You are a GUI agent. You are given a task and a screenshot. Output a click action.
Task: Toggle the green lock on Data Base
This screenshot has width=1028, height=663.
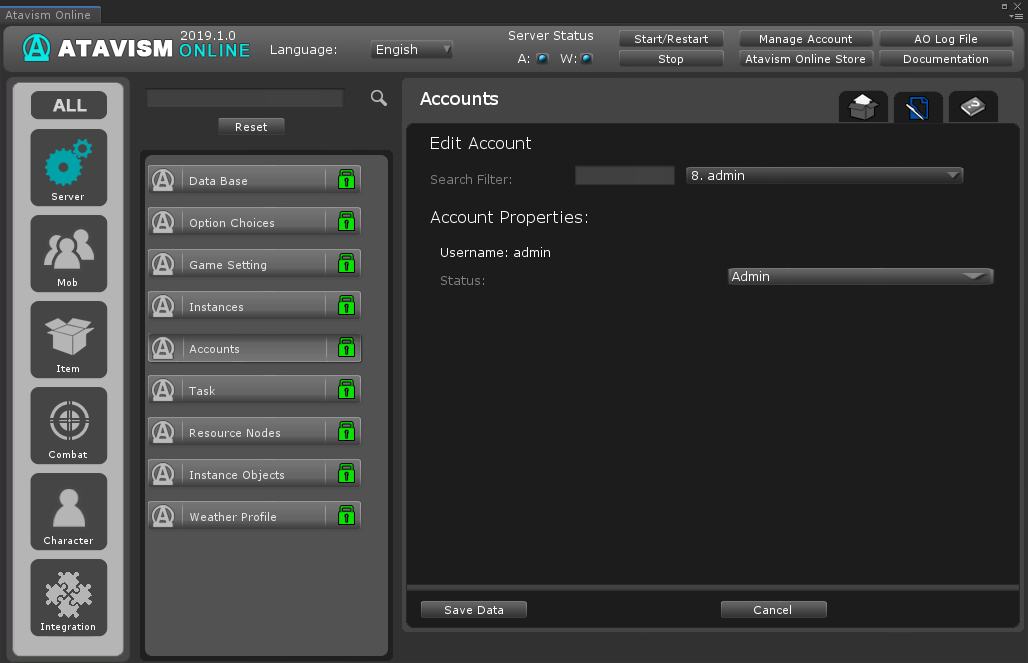[x=346, y=180]
